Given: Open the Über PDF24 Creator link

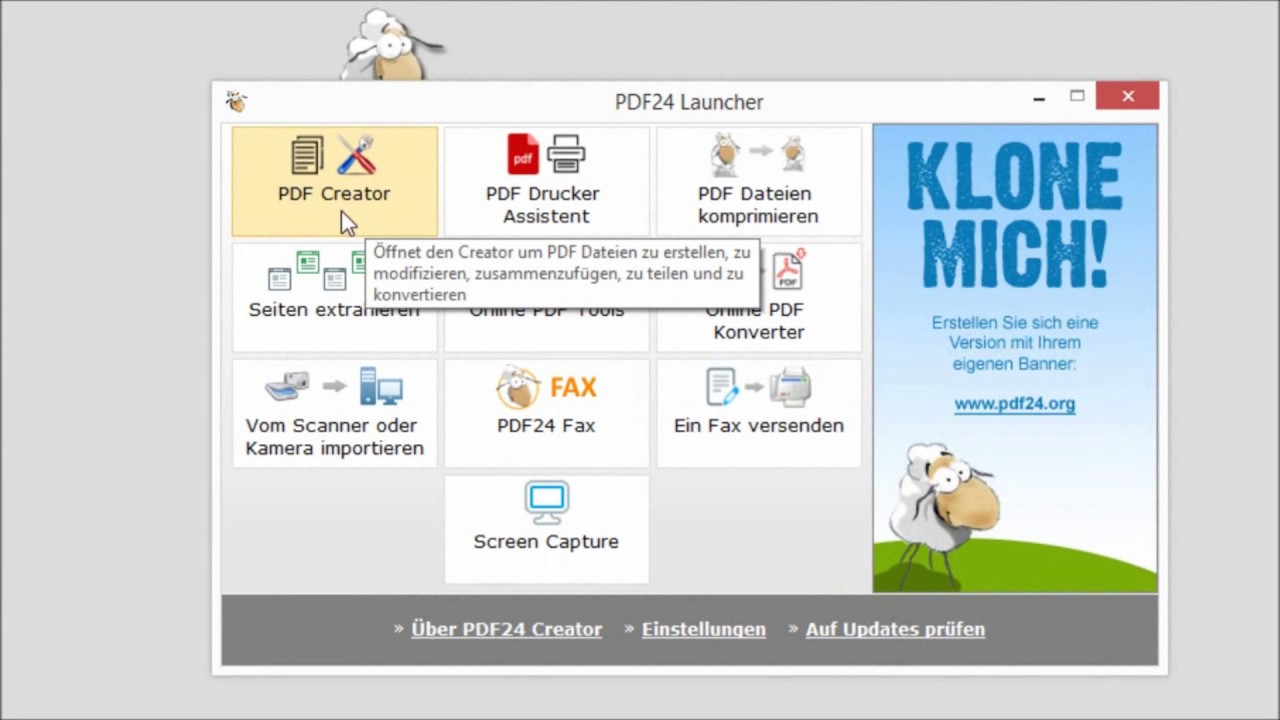Looking at the screenshot, I should click(506, 629).
